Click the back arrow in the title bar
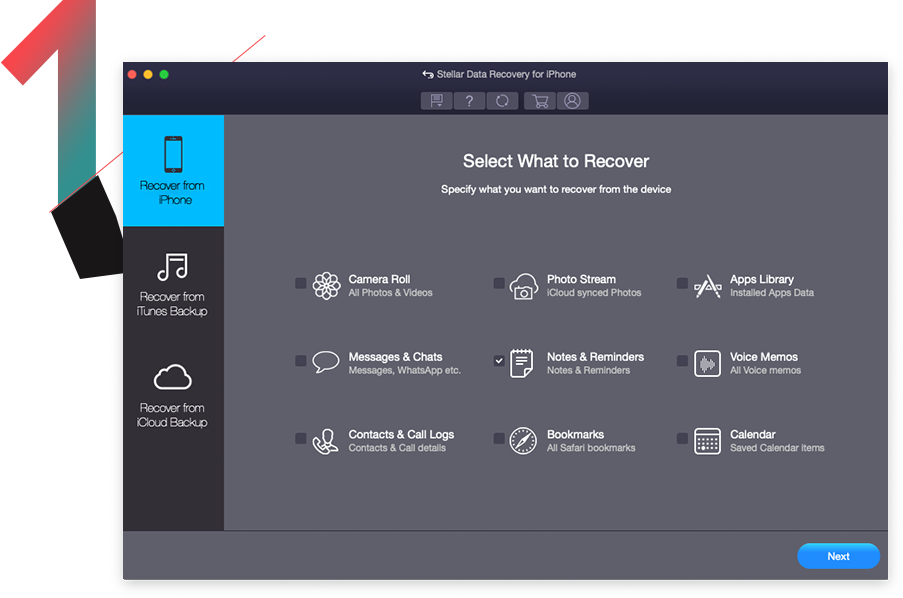This screenshot has width=903, height=598. pyautogui.click(x=427, y=73)
